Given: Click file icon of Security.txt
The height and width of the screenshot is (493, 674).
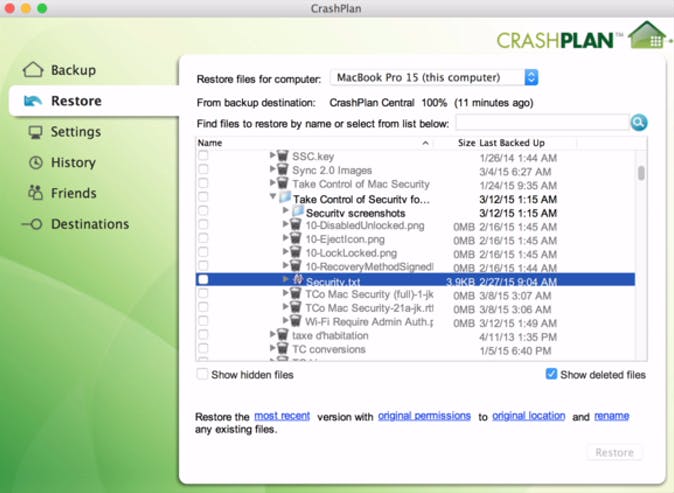Looking at the screenshot, I should [x=298, y=279].
